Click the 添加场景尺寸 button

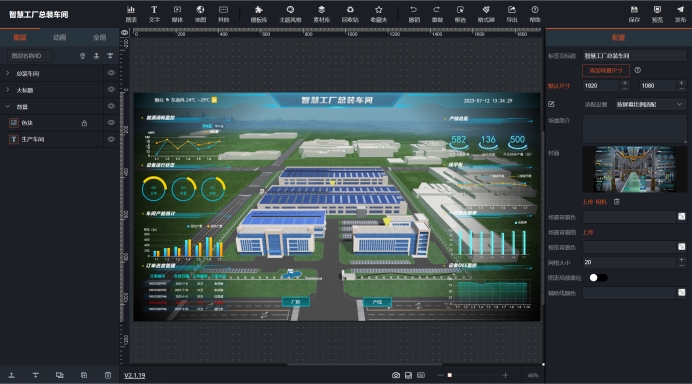click(606, 70)
